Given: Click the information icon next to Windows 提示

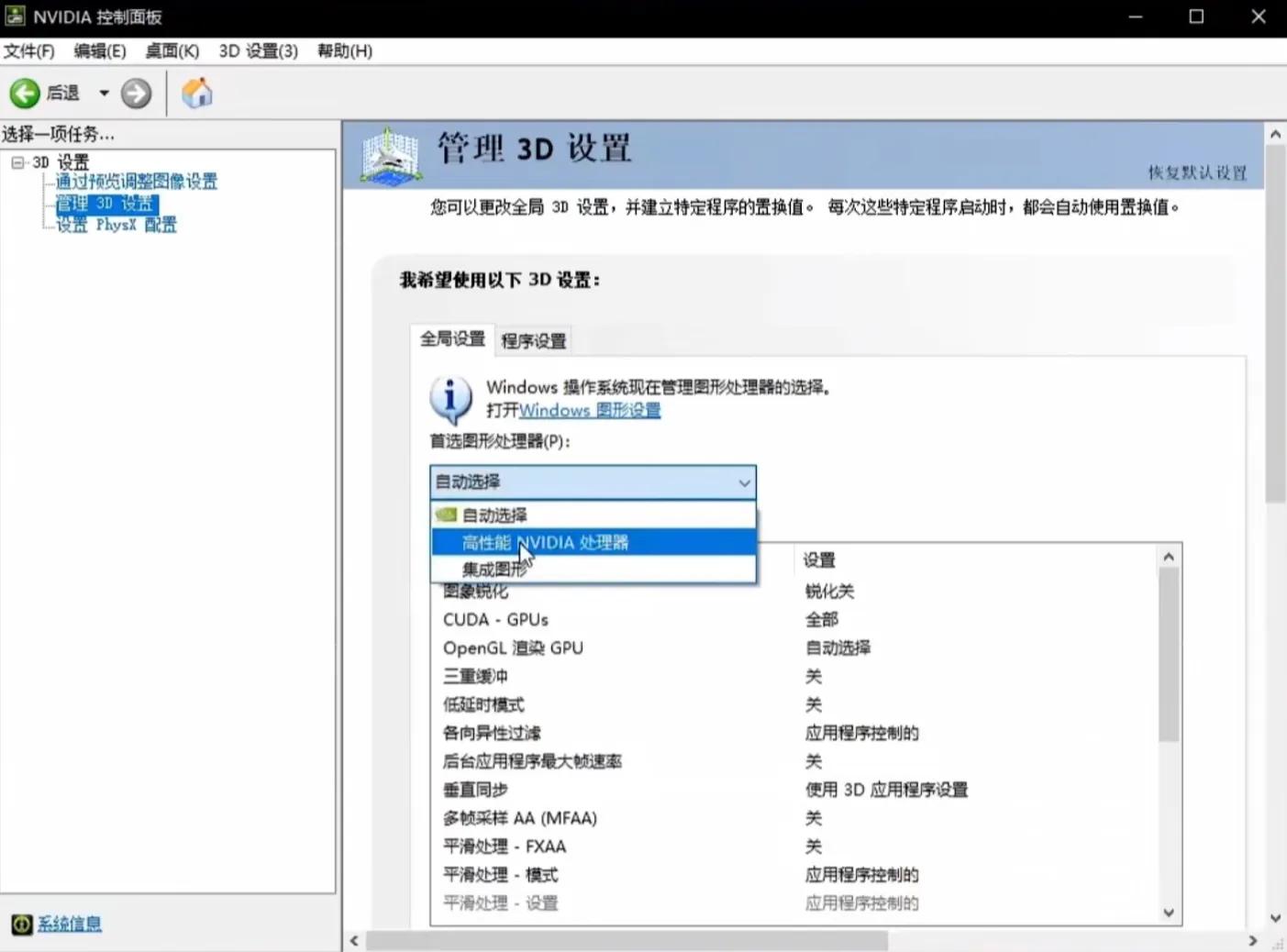Looking at the screenshot, I should click(x=450, y=398).
